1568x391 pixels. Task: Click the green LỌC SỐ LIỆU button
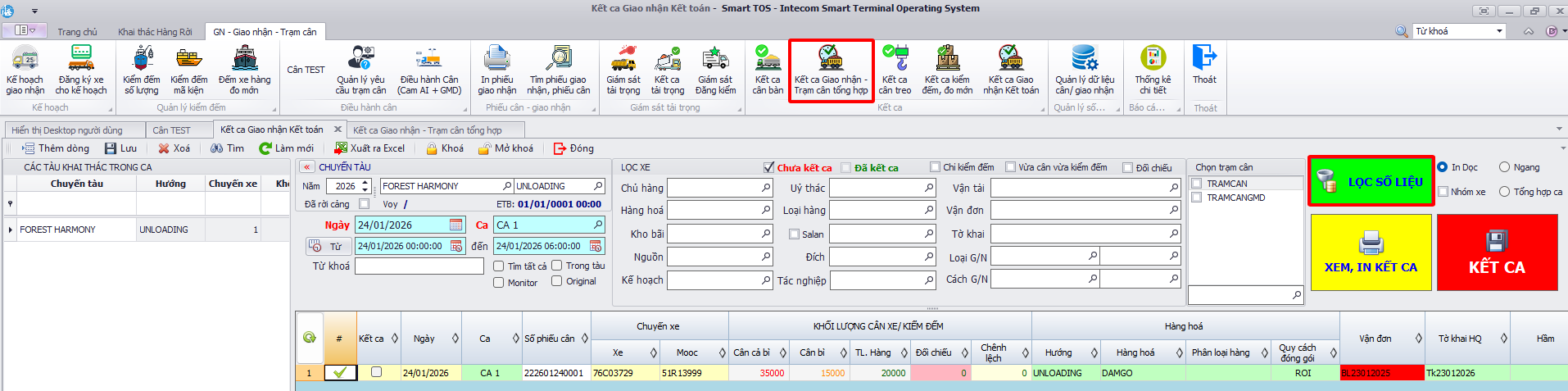(x=1371, y=181)
